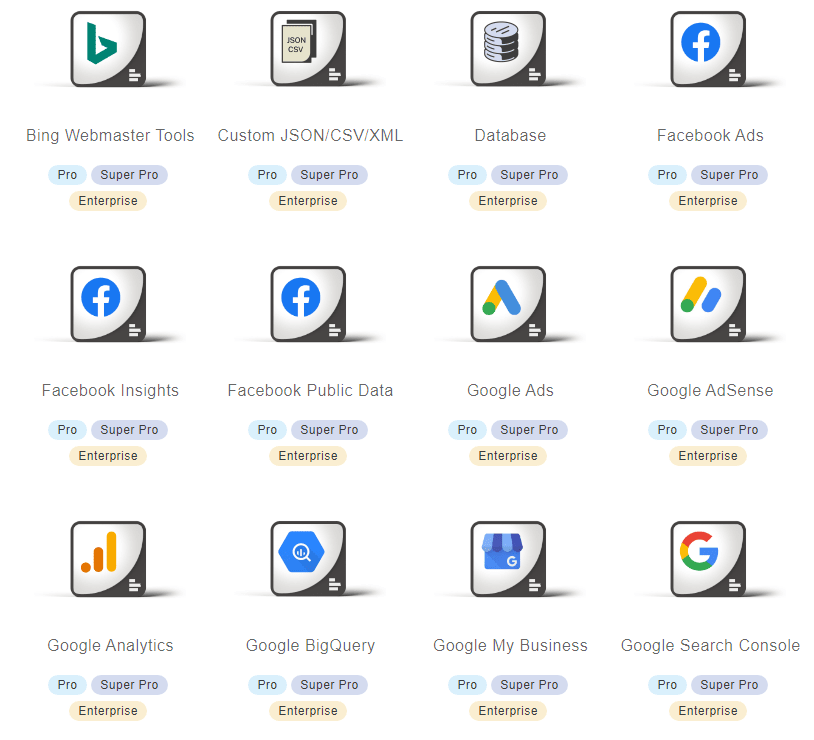Select the Facebook Public Data title

(x=310, y=391)
